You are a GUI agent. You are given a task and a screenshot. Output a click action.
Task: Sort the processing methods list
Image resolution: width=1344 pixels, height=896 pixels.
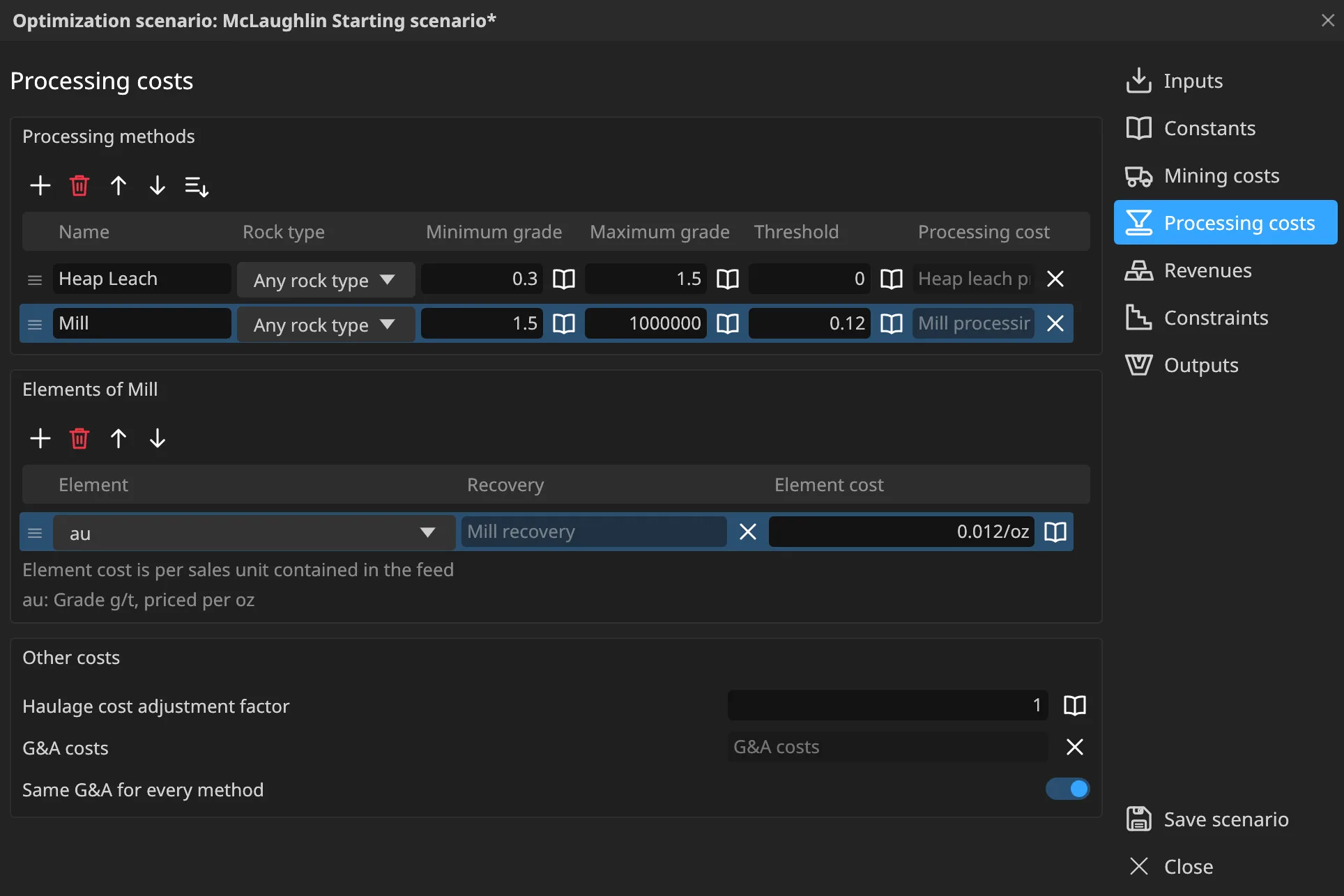[197, 185]
